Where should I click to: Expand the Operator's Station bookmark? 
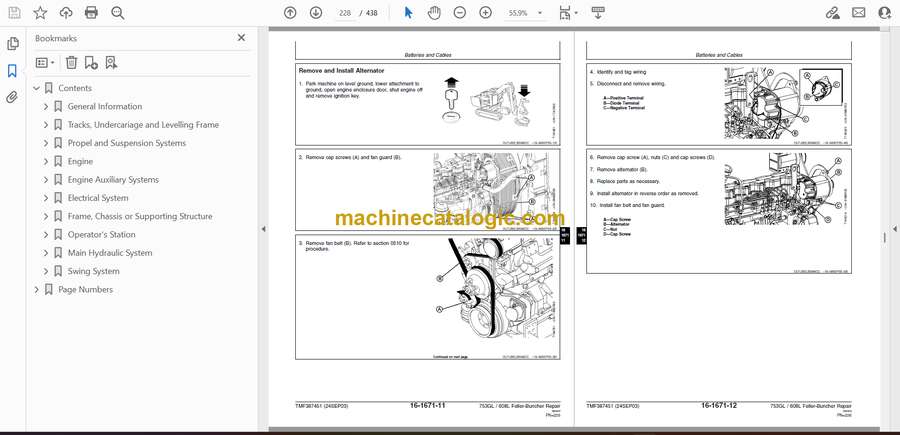46,235
